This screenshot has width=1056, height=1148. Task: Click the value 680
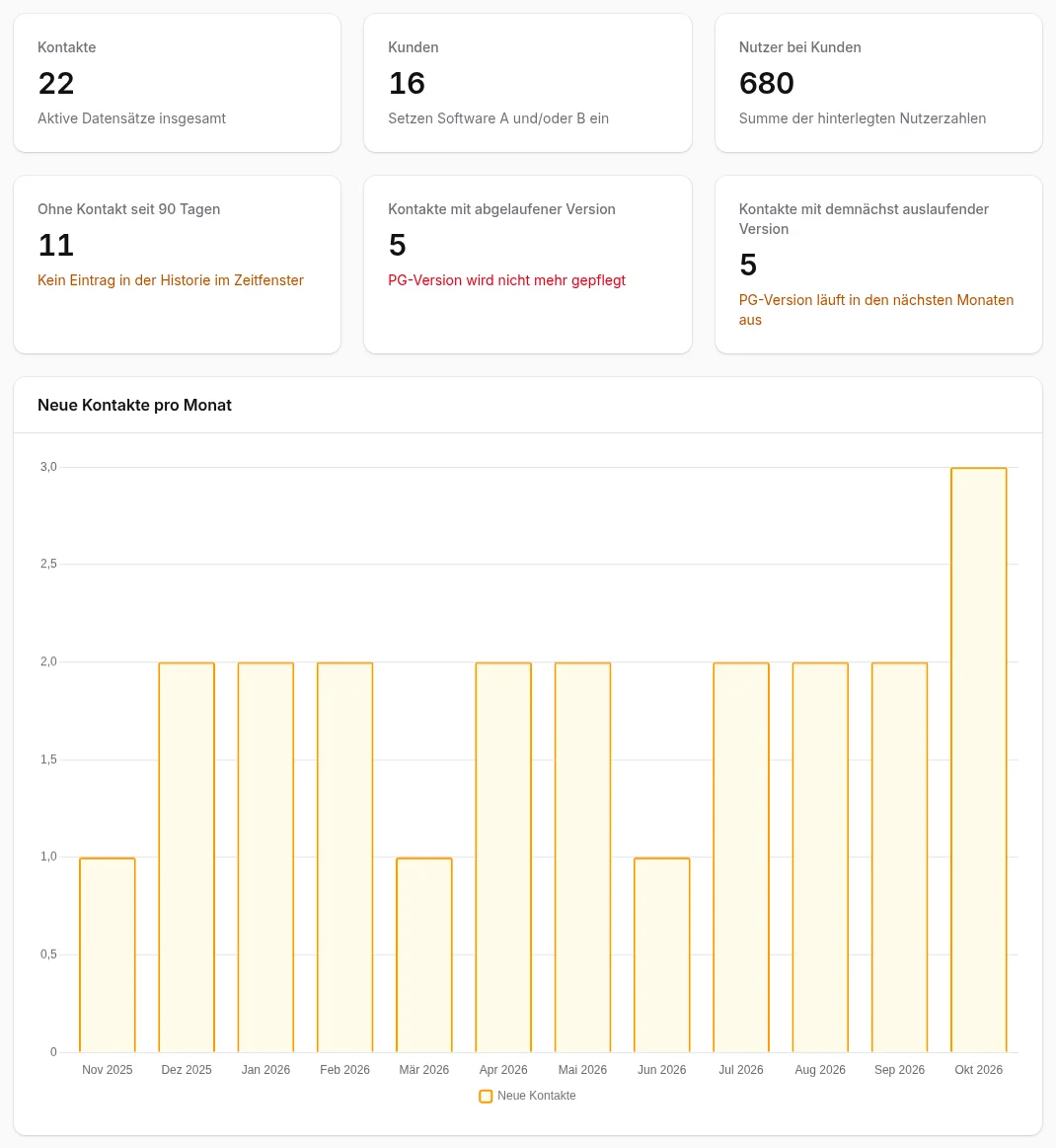pyautogui.click(x=766, y=83)
